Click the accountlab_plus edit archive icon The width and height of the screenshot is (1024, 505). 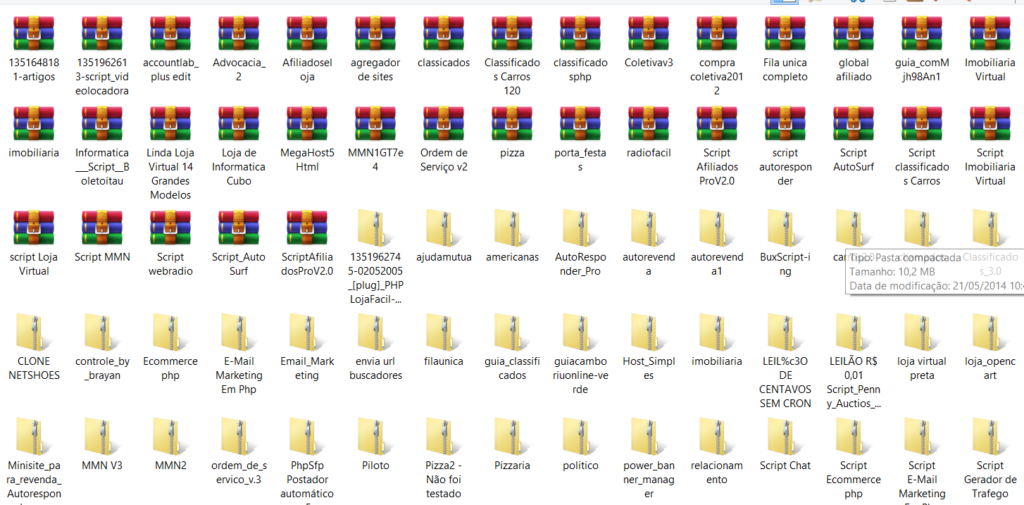(x=170, y=33)
